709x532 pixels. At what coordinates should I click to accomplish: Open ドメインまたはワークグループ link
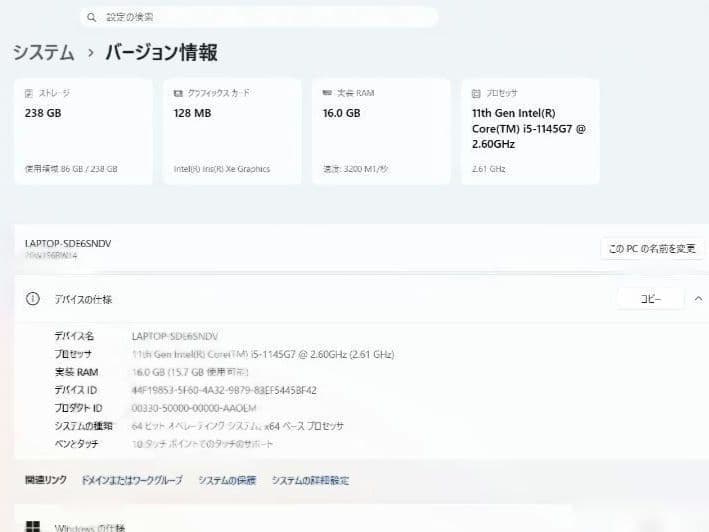click(x=132, y=480)
